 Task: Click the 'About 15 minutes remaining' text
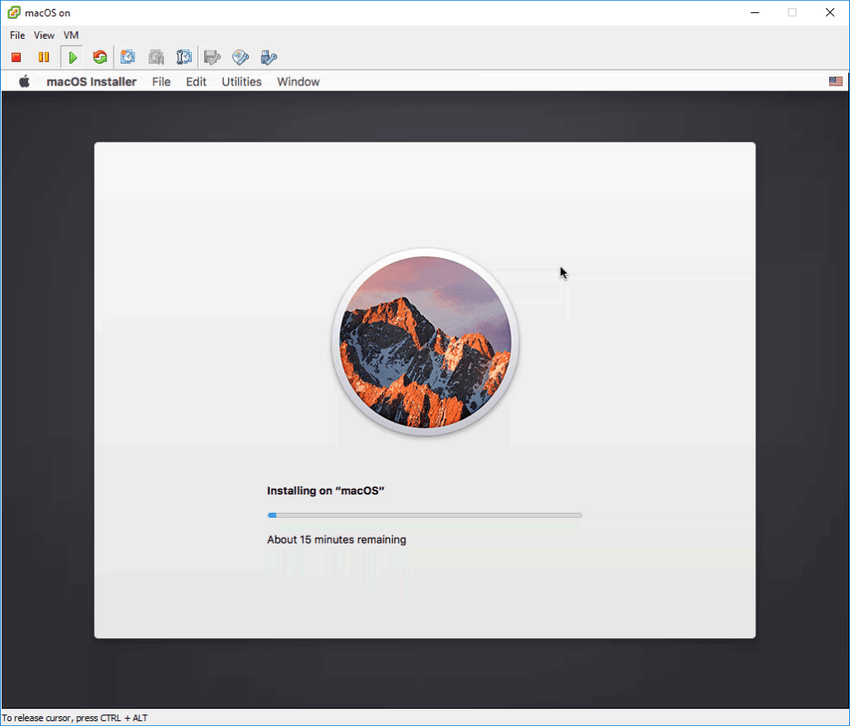[336, 539]
